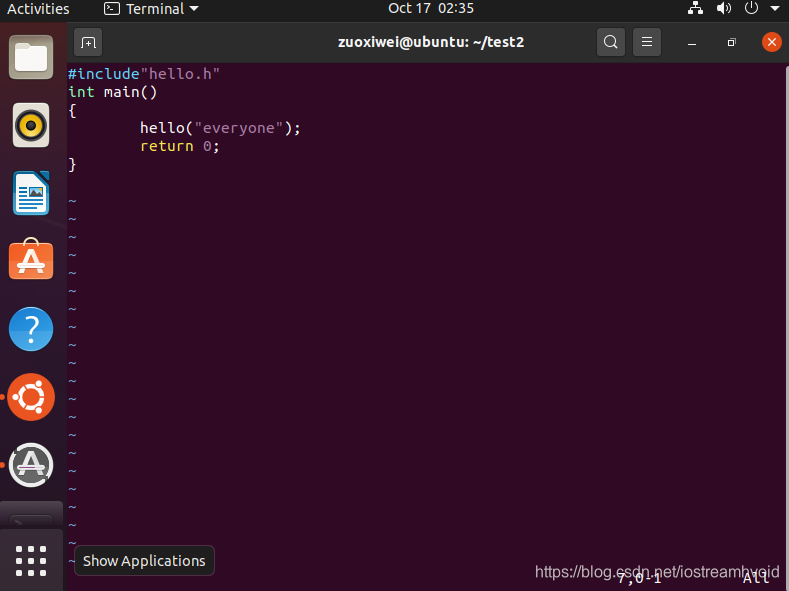Click the terminal search magnifier button

point(610,42)
